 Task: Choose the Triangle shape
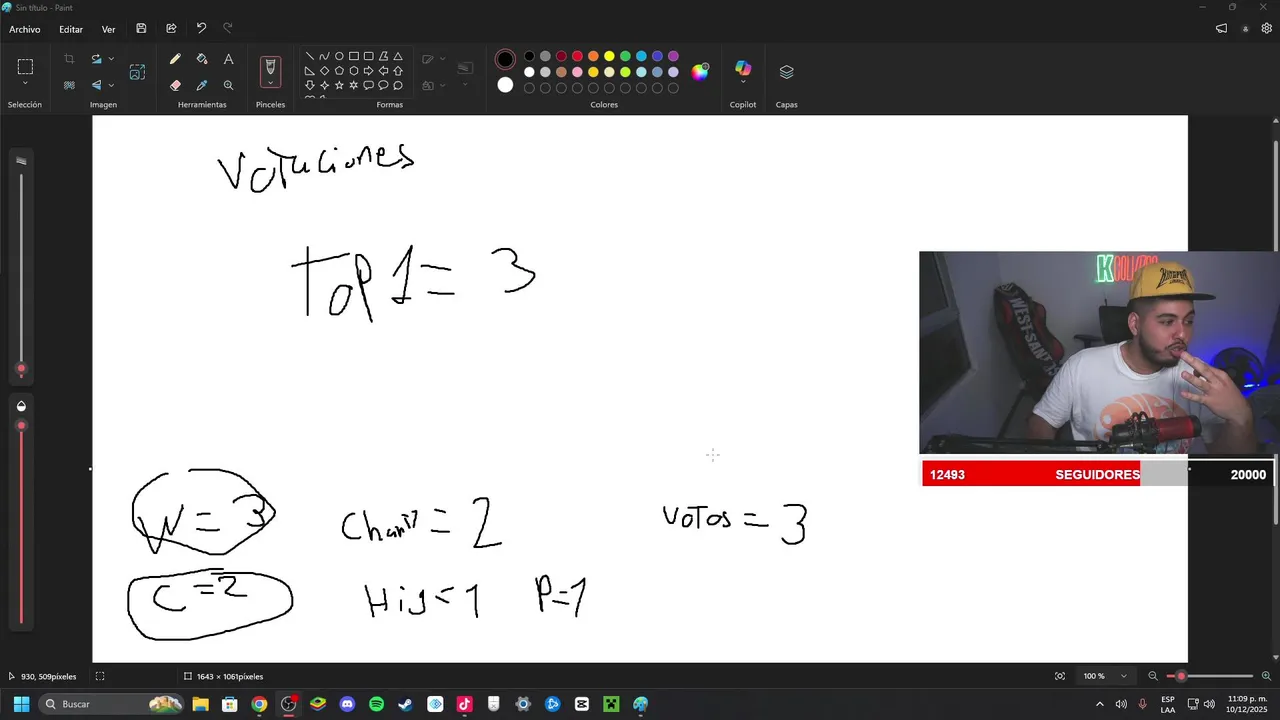click(x=398, y=56)
